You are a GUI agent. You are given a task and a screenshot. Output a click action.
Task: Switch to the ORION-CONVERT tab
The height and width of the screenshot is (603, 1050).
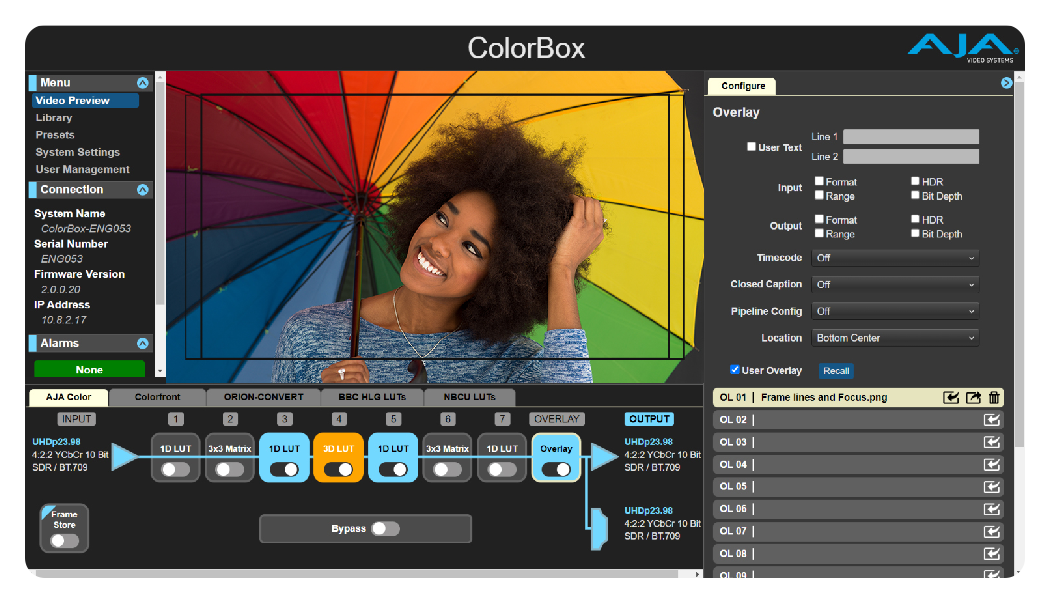pos(264,397)
